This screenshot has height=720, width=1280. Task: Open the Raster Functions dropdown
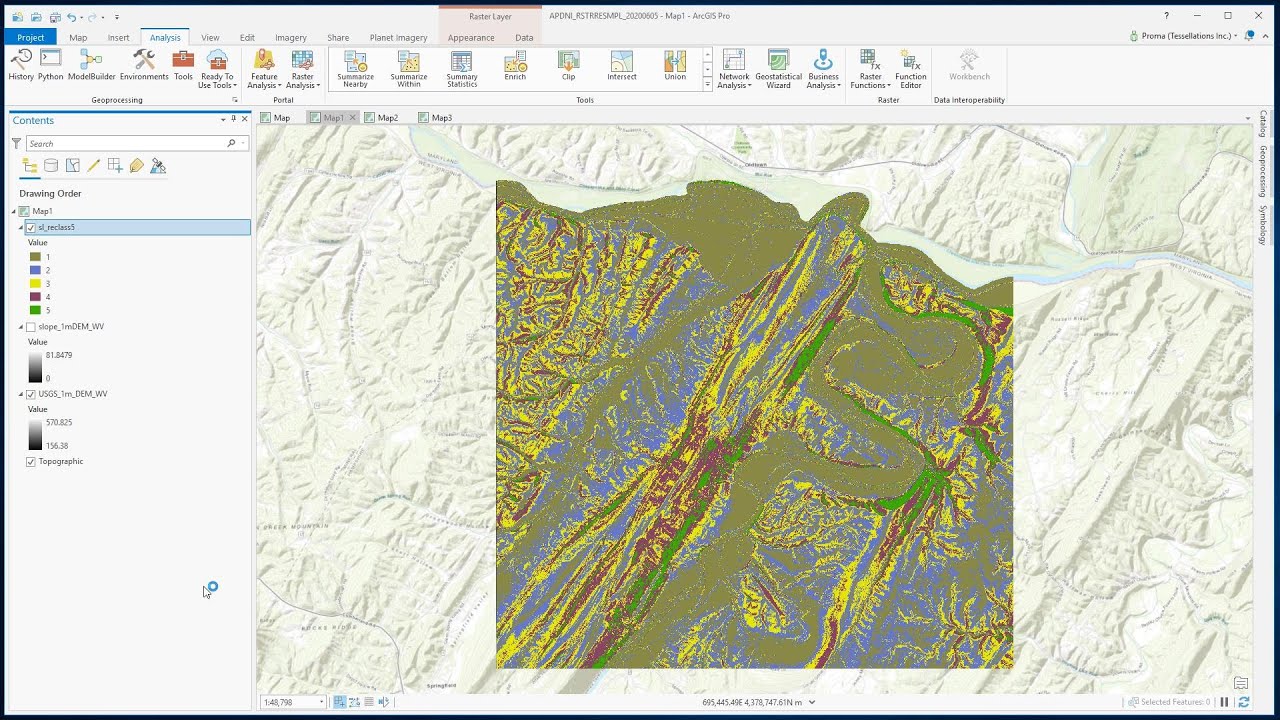(871, 69)
